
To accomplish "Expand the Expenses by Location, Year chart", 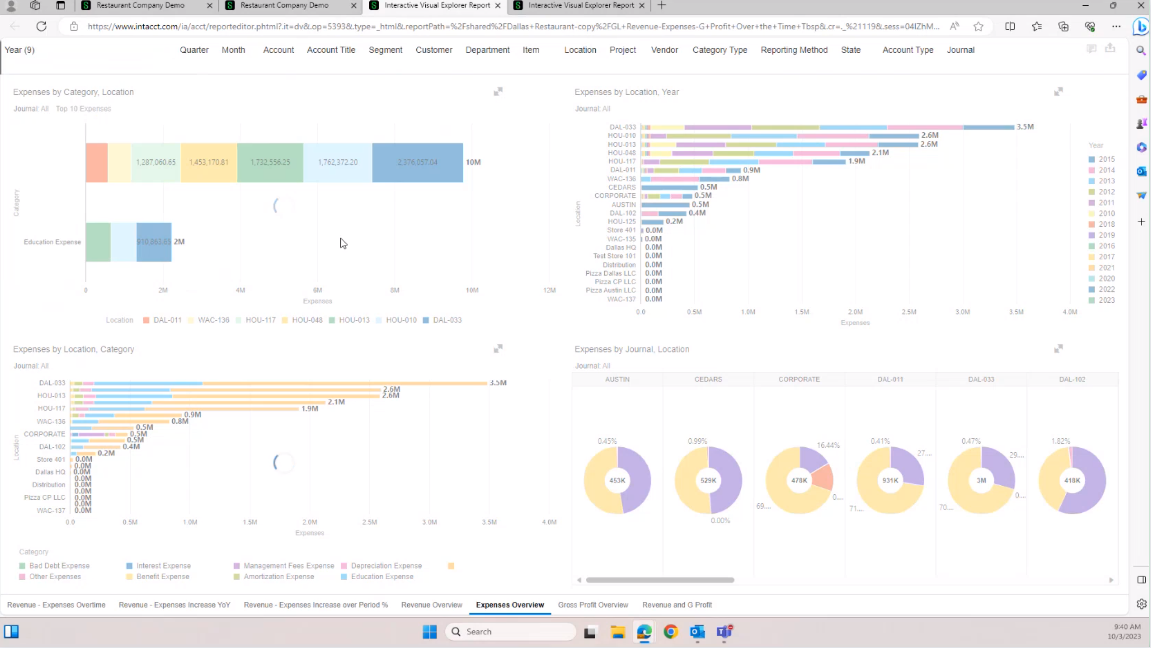I will click(x=1058, y=91).
